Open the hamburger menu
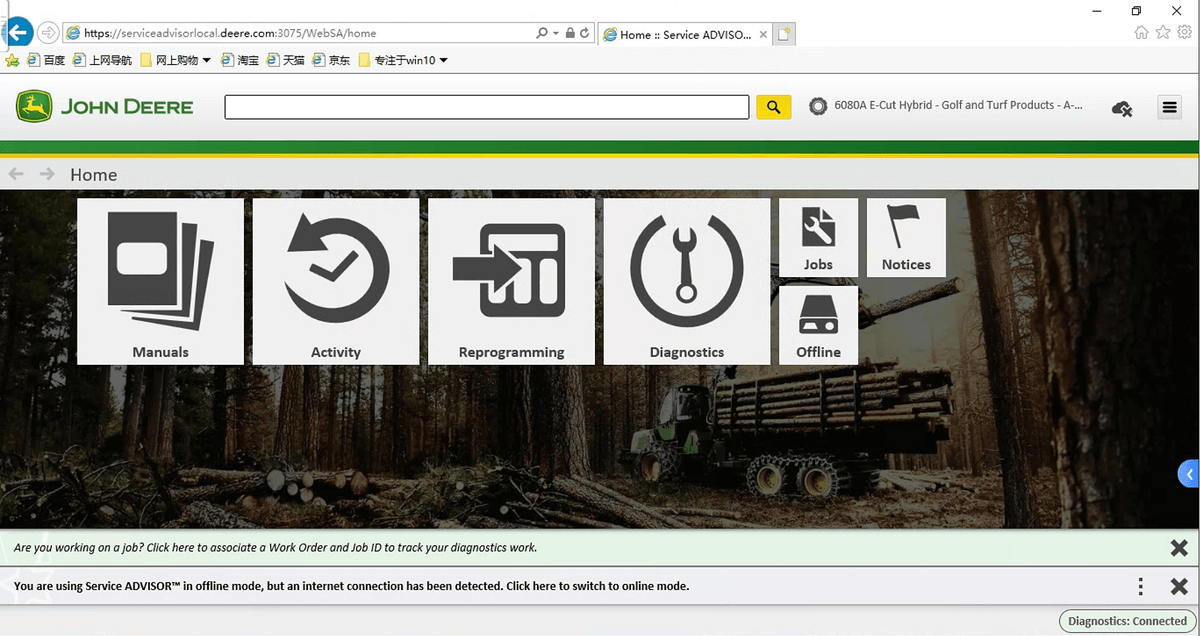The height and width of the screenshot is (636, 1200). pos(1169,107)
